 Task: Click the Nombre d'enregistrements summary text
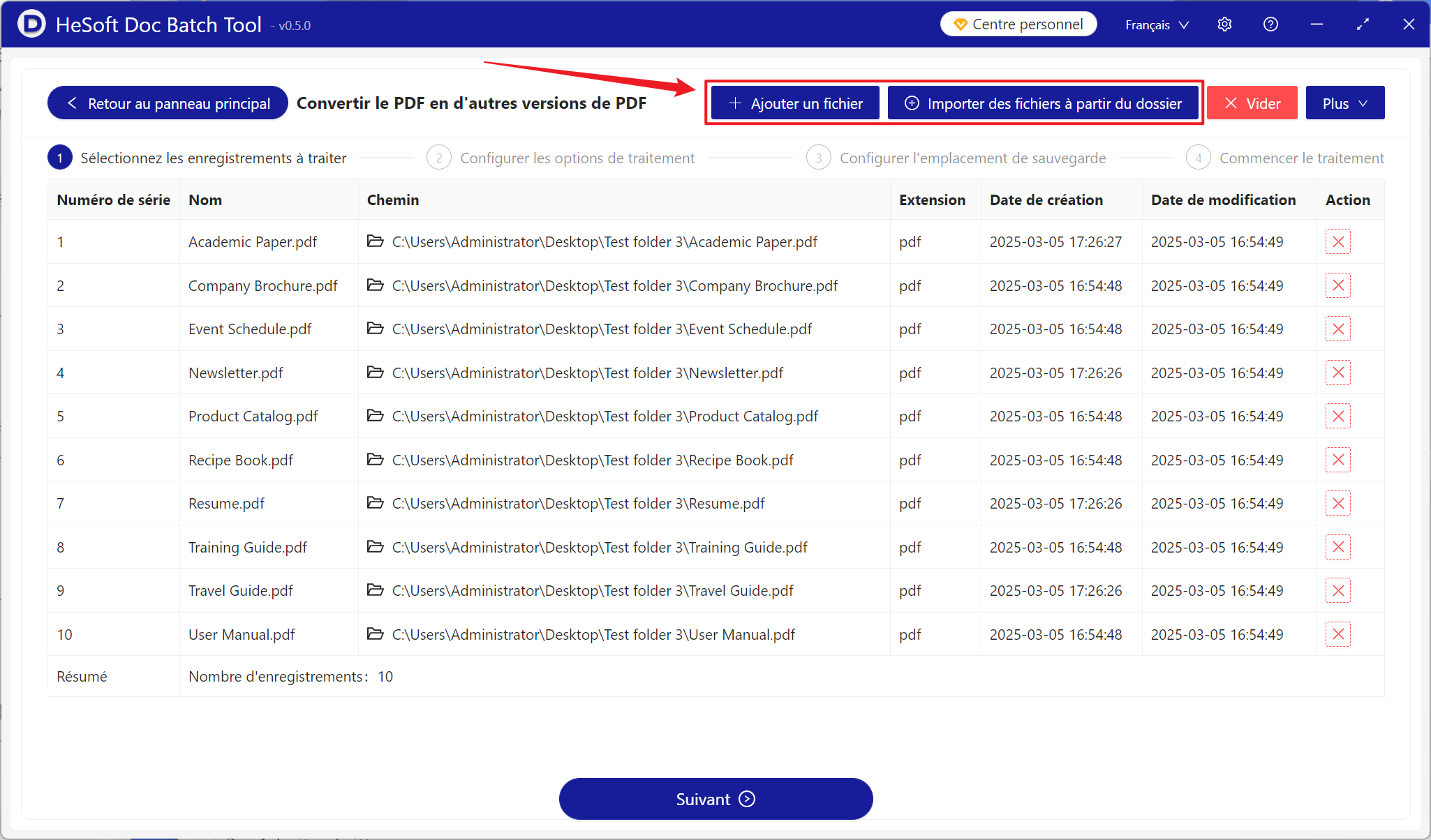(x=290, y=677)
